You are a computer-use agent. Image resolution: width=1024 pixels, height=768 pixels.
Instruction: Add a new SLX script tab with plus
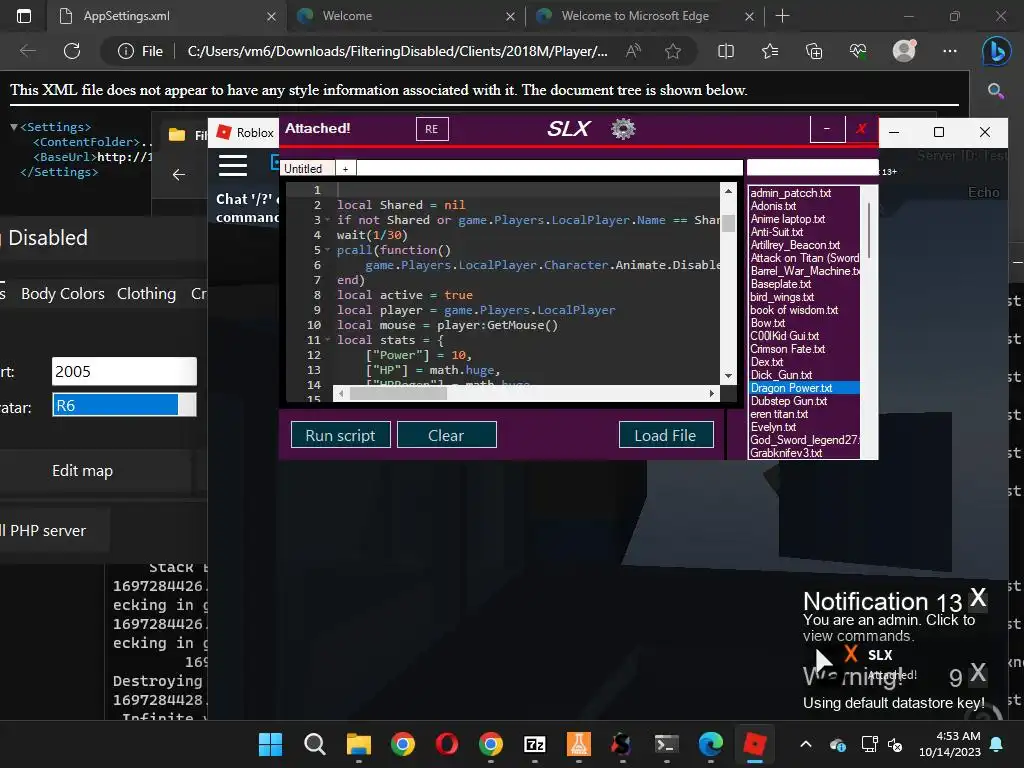click(345, 168)
